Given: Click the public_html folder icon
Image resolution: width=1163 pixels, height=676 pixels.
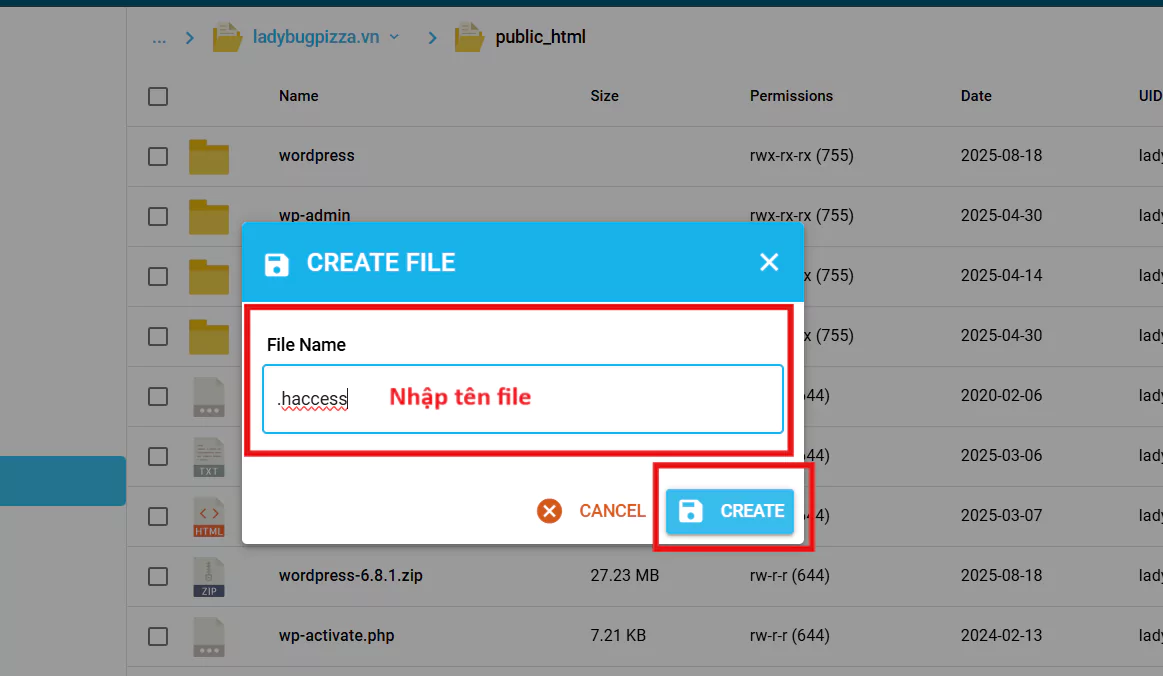Looking at the screenshot, I should (469, 37).
